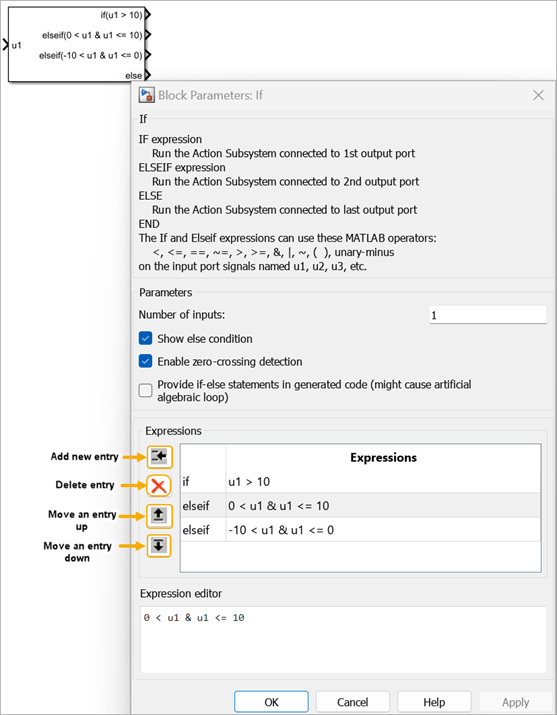The height and width of the screenshot is (715, 557).
Task: Select the '-10 < u1 & u1 <= 0' expression cell
Action: pos(383,529)
